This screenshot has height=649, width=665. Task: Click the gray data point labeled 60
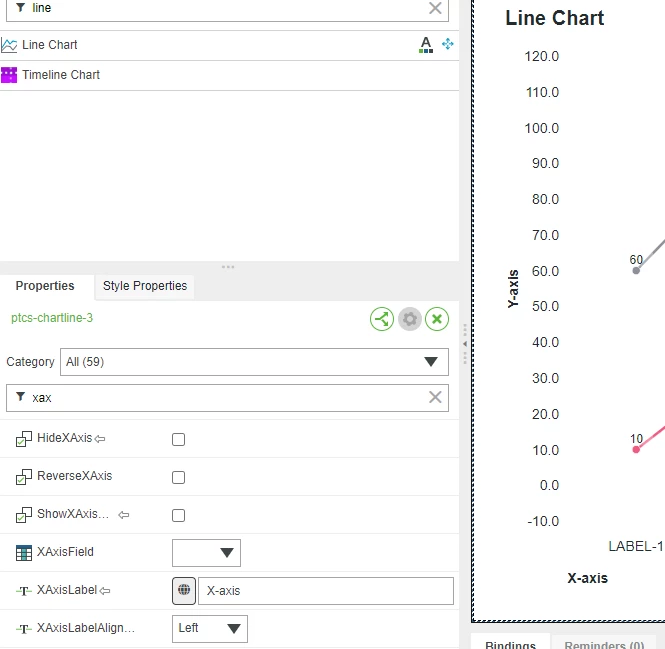point(636,271)
